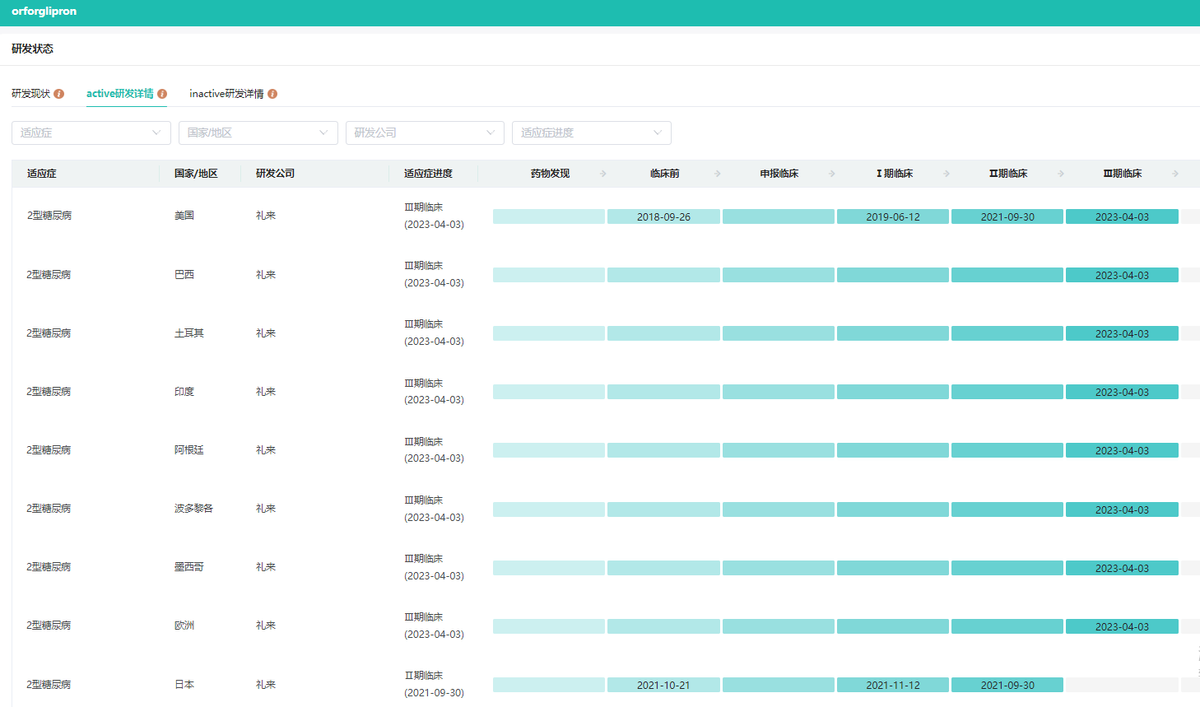Image resolution: width=1200 pixels, height=707 pixels.
Task: Click 礼来 company in the 美国 row
Action: tap(265, 216)
